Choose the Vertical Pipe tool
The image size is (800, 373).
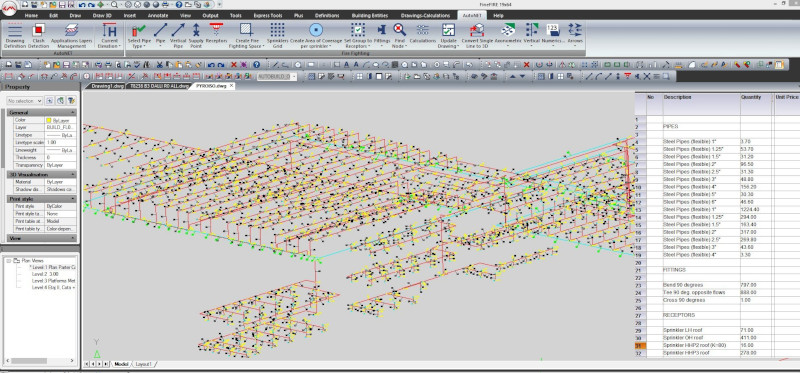click(178, 35)
